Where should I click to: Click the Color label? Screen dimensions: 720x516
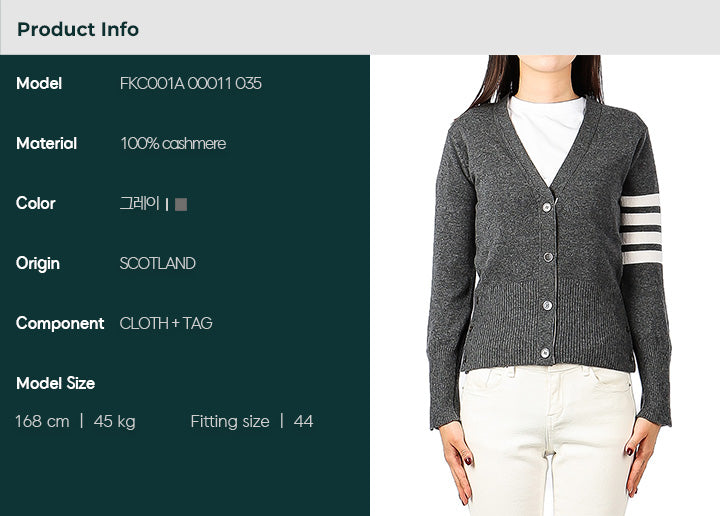(x=35, y=203)
